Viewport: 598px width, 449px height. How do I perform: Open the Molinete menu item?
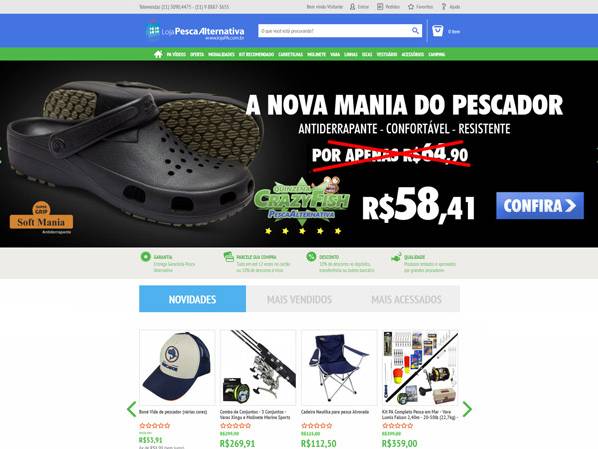pyautogui.click(x=317, y=55)
